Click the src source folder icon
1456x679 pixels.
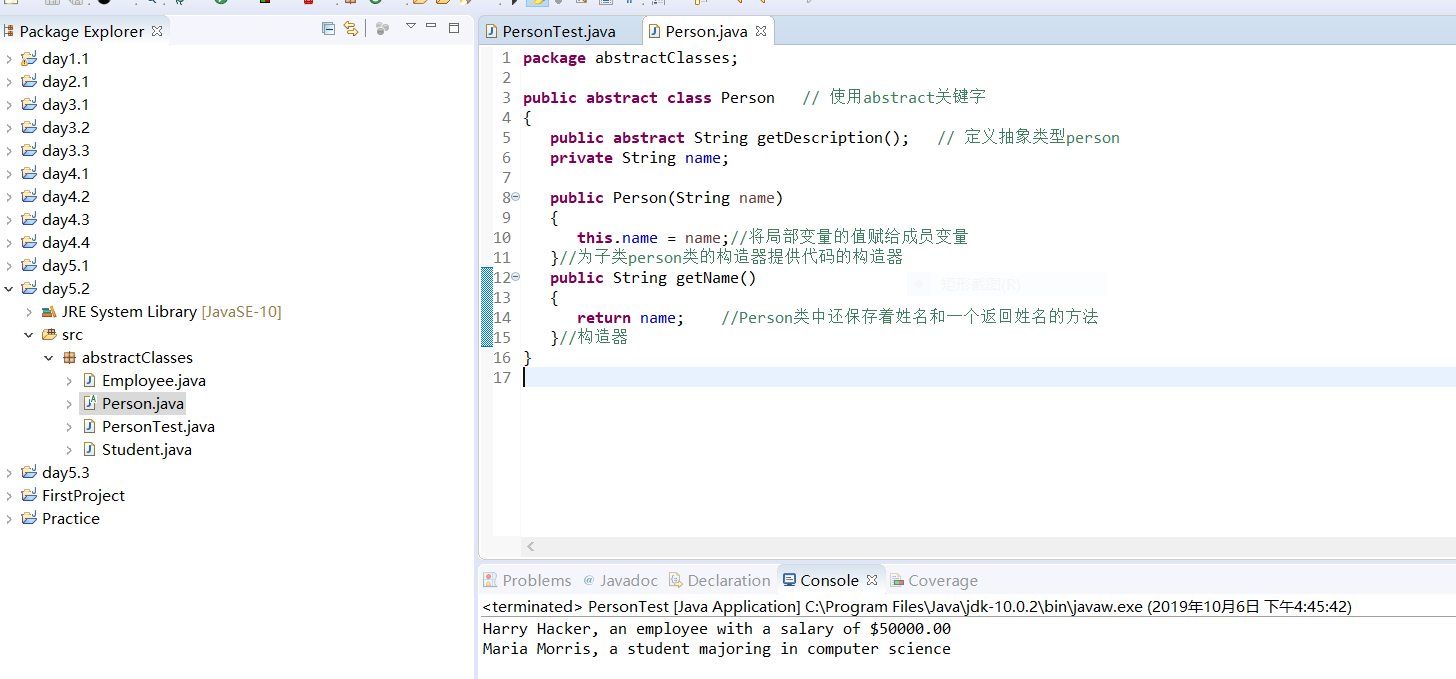49,335
